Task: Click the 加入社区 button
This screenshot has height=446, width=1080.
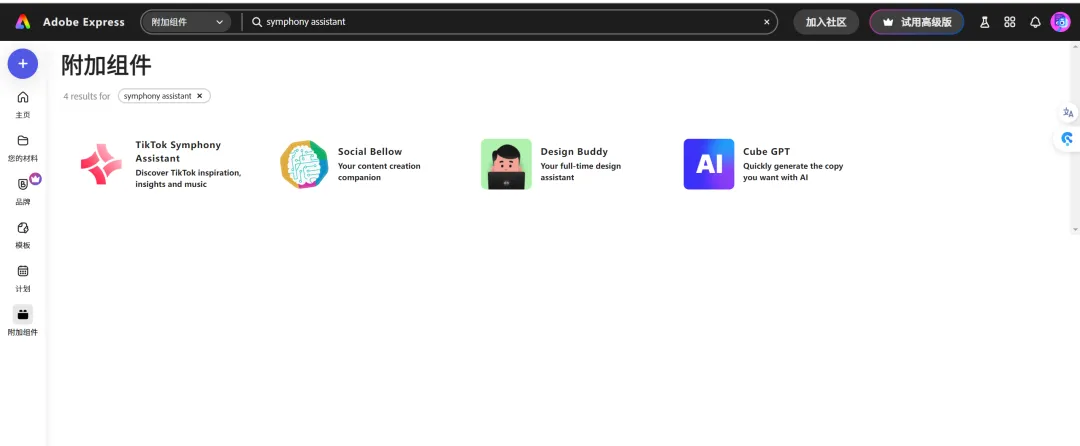Action: [x=826, y=22]
